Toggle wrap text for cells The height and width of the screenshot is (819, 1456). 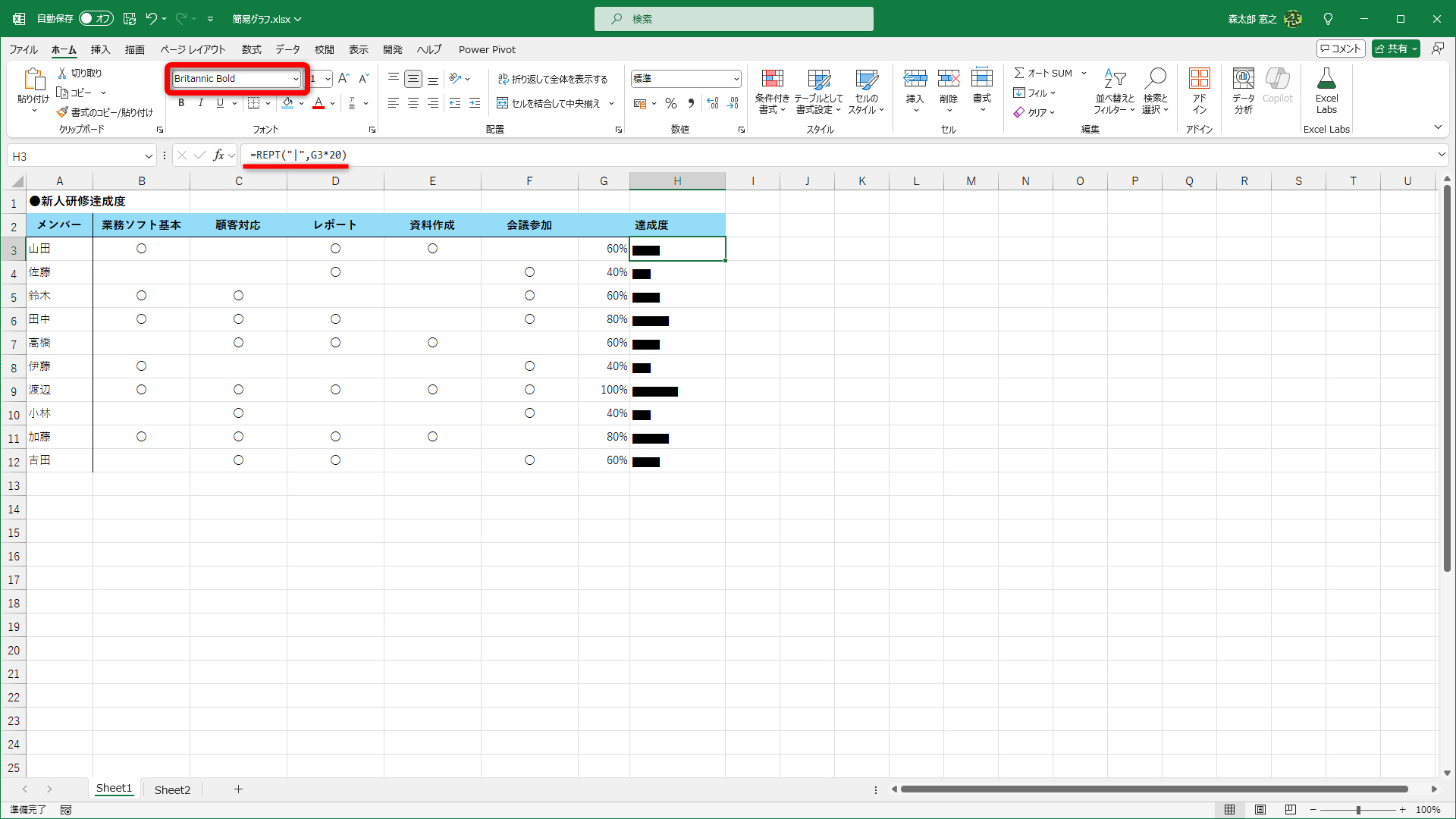tap(553, 79)
